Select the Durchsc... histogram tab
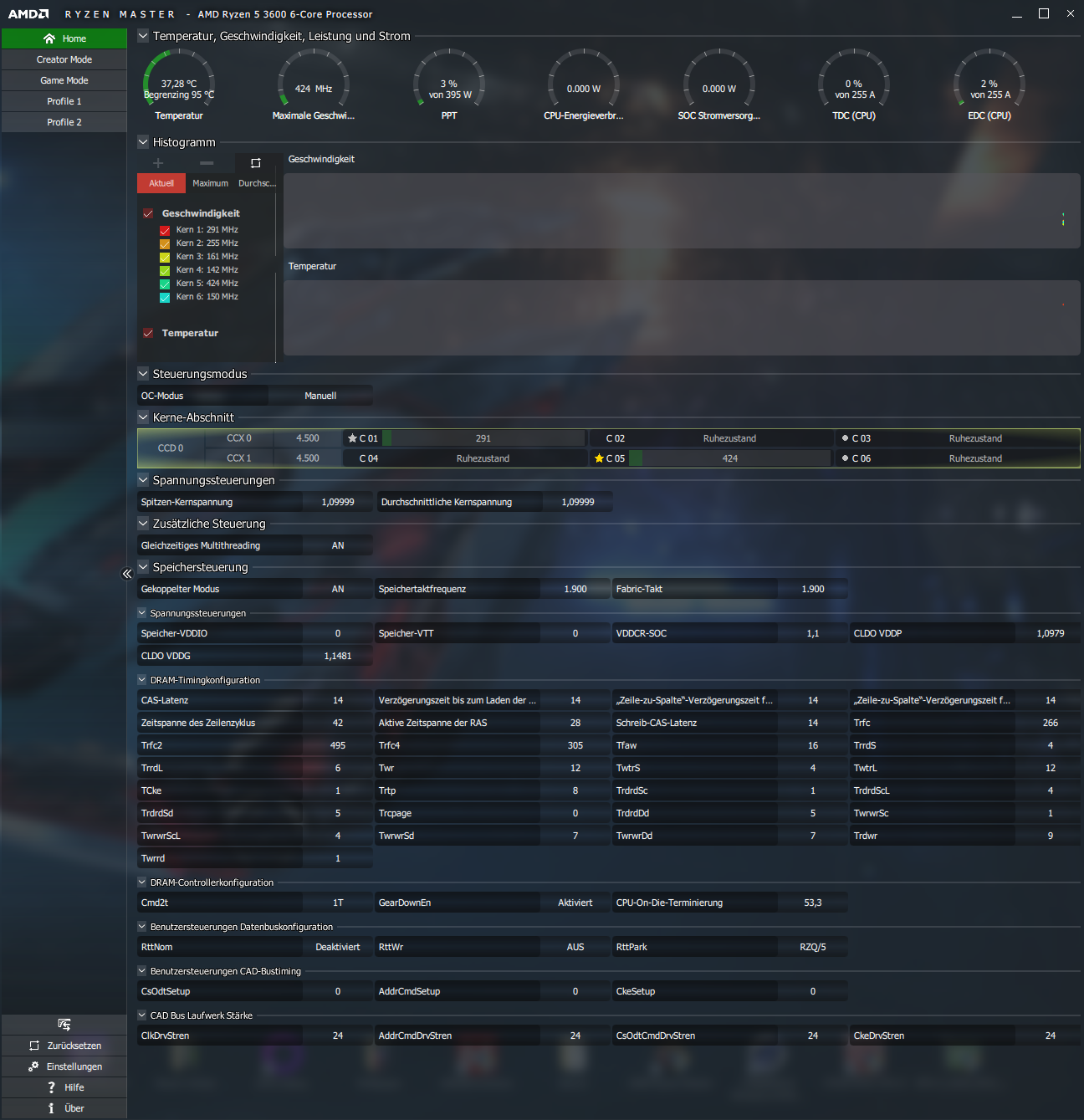 [256, 183]
